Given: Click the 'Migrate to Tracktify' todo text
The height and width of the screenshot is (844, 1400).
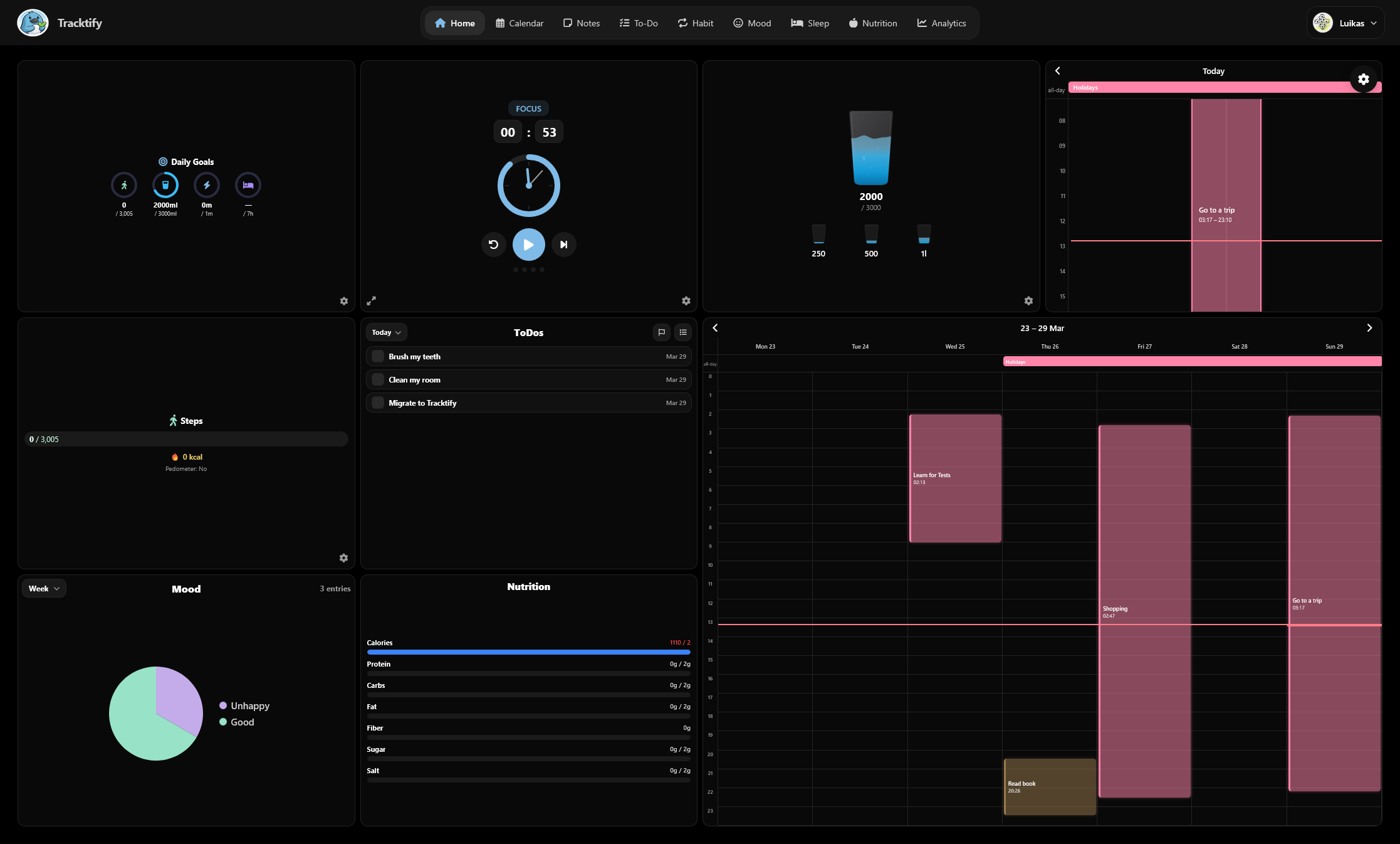Looking at the screenshot, I should [x=422, y=403].
